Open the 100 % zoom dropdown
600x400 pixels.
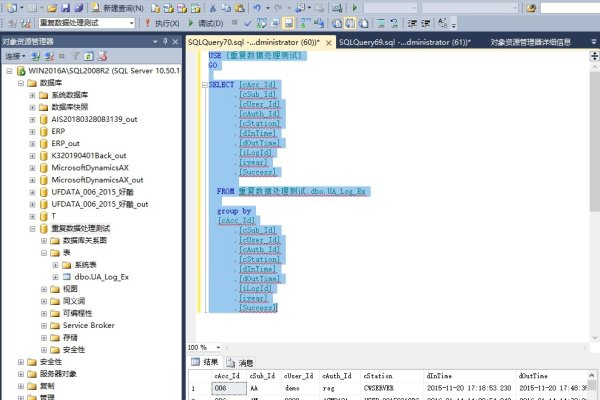coord(218,347)
